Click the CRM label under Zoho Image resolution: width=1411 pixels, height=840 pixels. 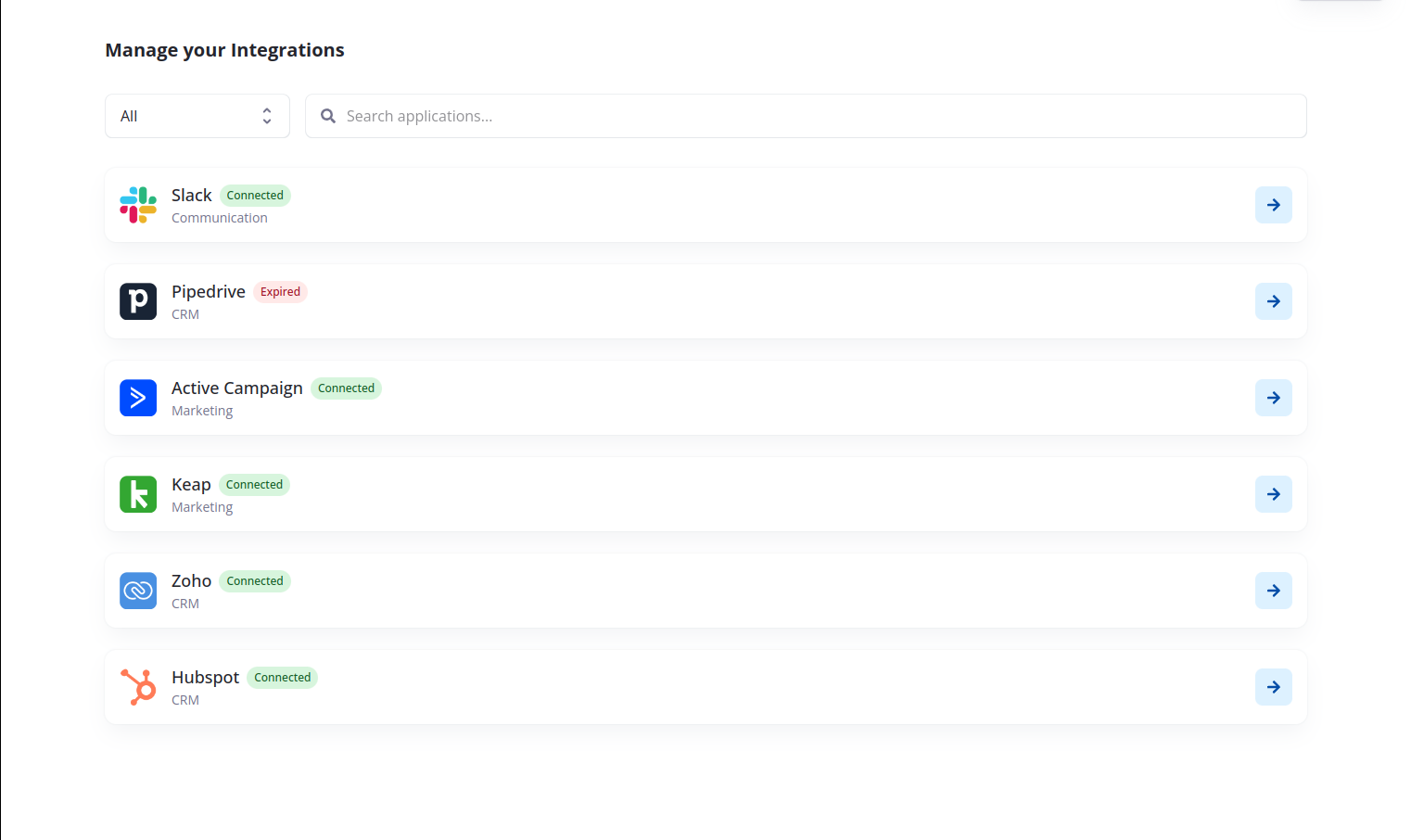pos(185,604)
